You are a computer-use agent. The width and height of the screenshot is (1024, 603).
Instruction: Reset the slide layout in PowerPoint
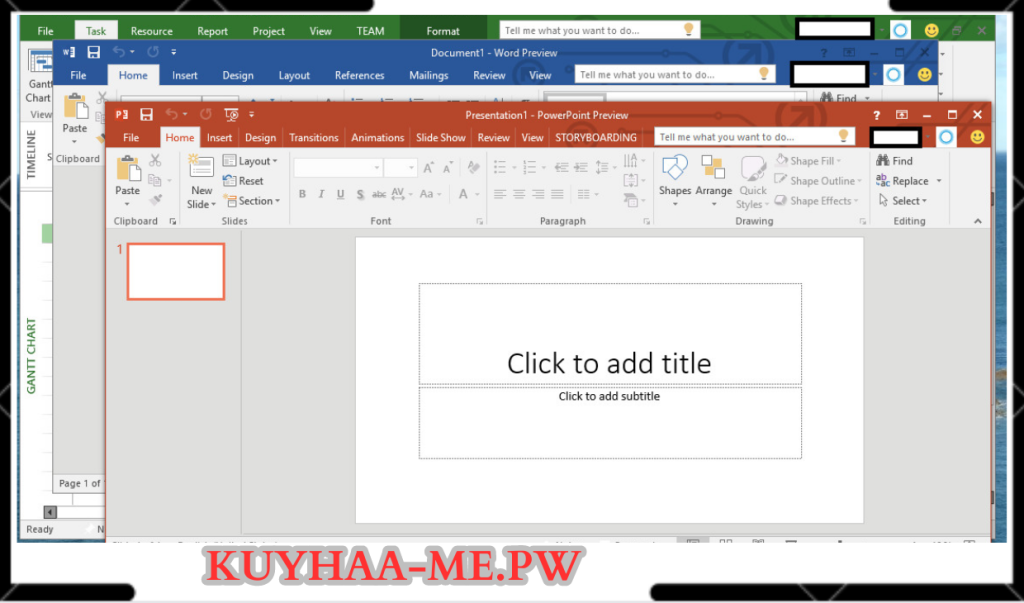coord(243,181)
